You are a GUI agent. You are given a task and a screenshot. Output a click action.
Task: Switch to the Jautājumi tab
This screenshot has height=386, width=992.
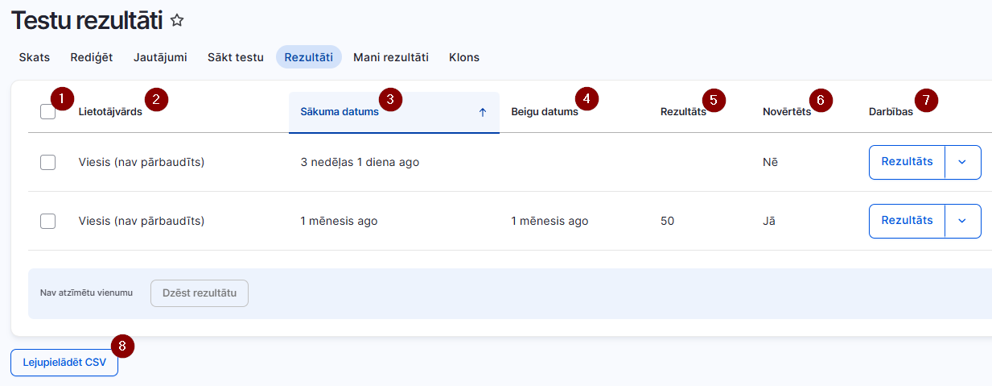(160, 57)
